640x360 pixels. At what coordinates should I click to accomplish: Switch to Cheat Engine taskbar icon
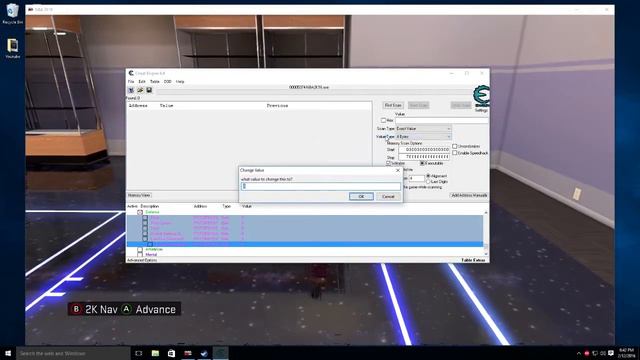coord(220,353)
